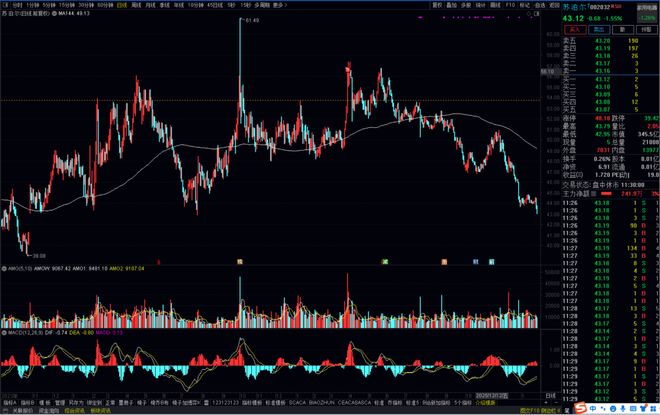Open the 多周期 multi-period dropdown
This screenshot has width=660, height=415.
[258, 5]
